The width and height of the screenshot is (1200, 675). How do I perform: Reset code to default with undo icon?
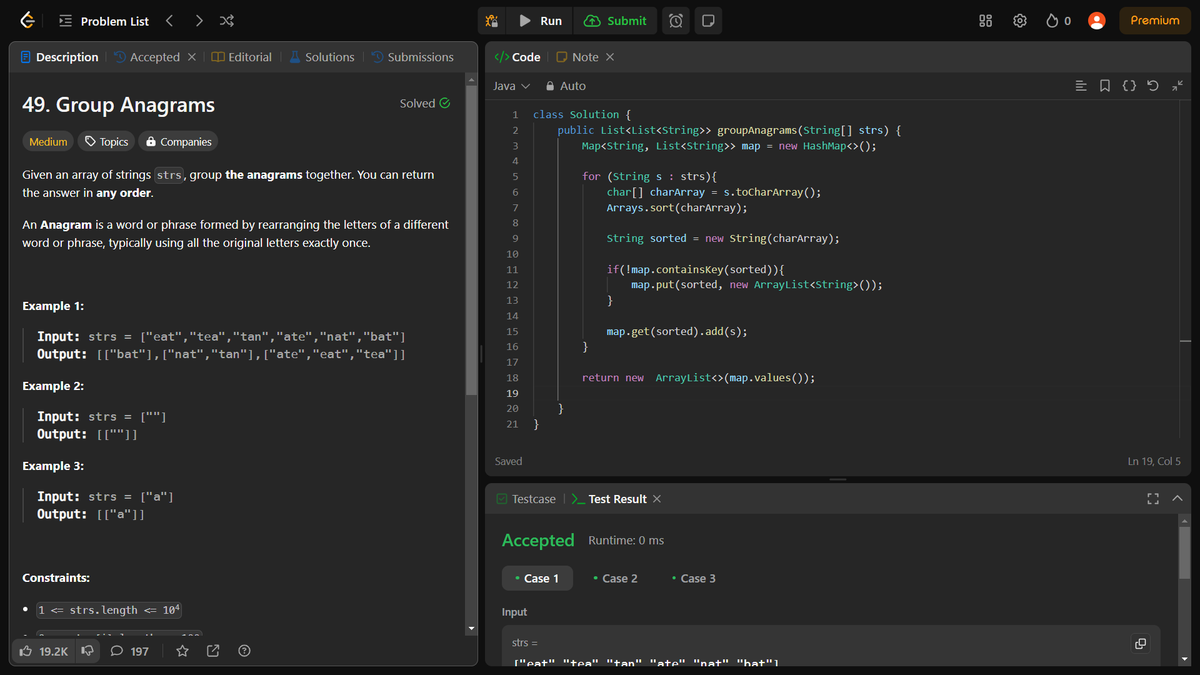[1153, 86]
